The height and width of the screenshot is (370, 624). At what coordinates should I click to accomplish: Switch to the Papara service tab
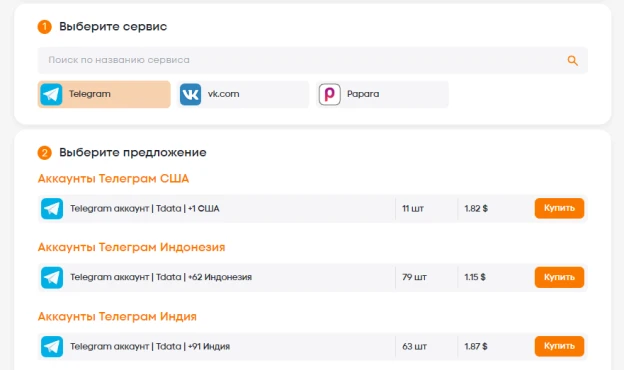[382, 94]
